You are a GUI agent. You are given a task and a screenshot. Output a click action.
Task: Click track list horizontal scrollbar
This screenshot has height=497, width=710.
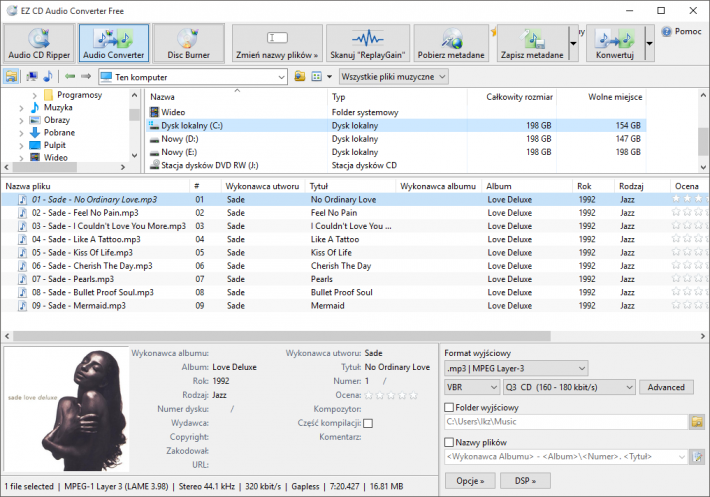click(281, 336)
